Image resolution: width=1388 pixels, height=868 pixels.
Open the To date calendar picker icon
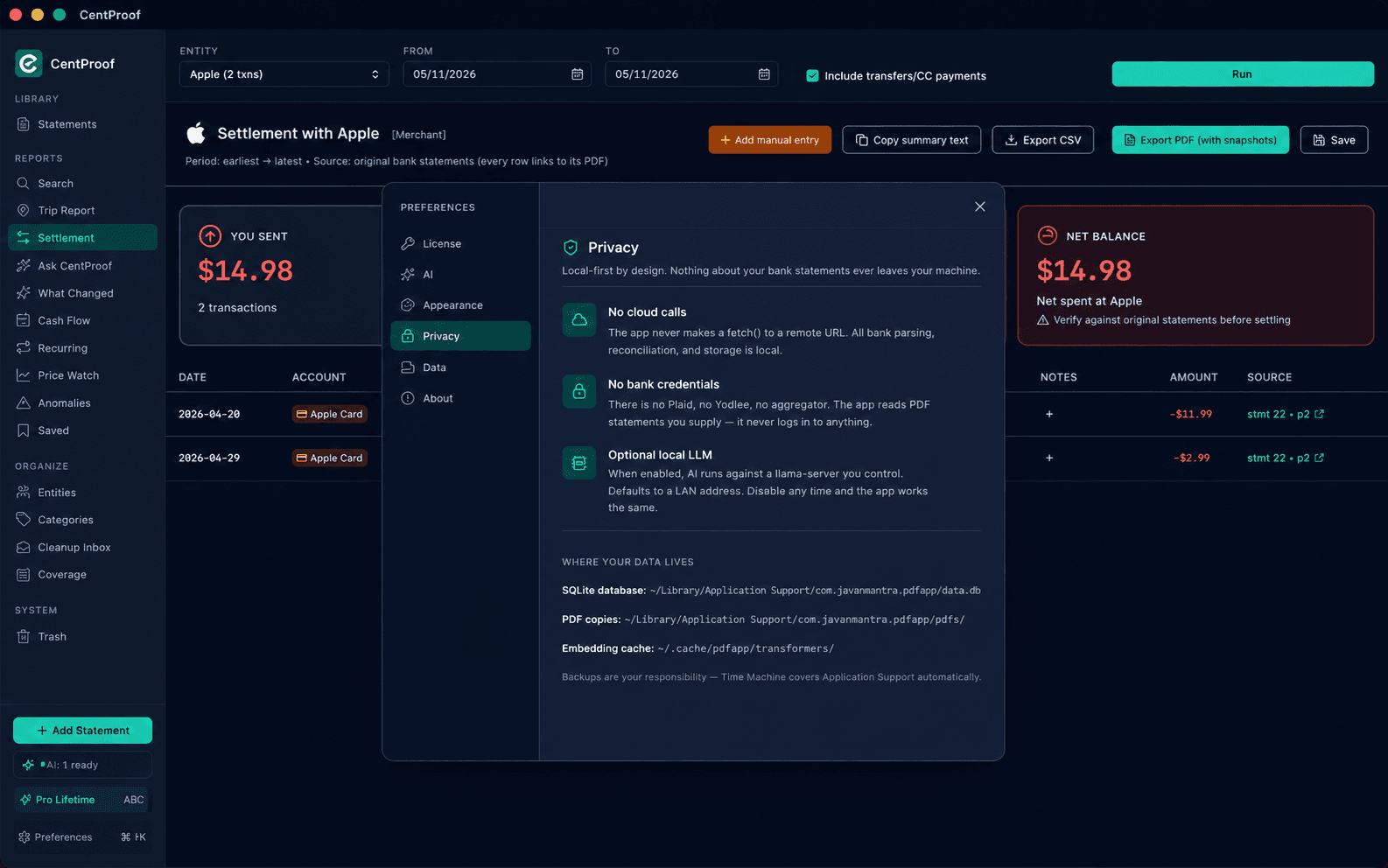(764, 74)
